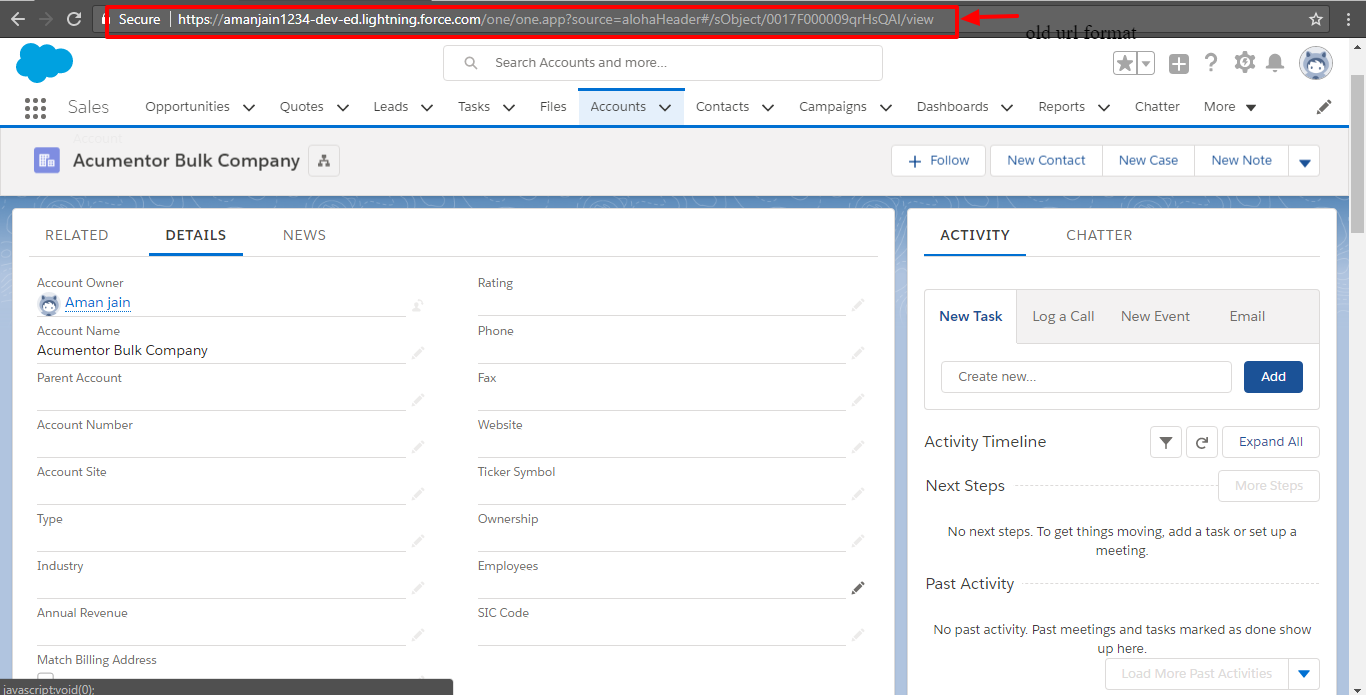
Task: Toggle the Match Billing Address checkbox
Action: pyautogui.click(x=45, y=680)
